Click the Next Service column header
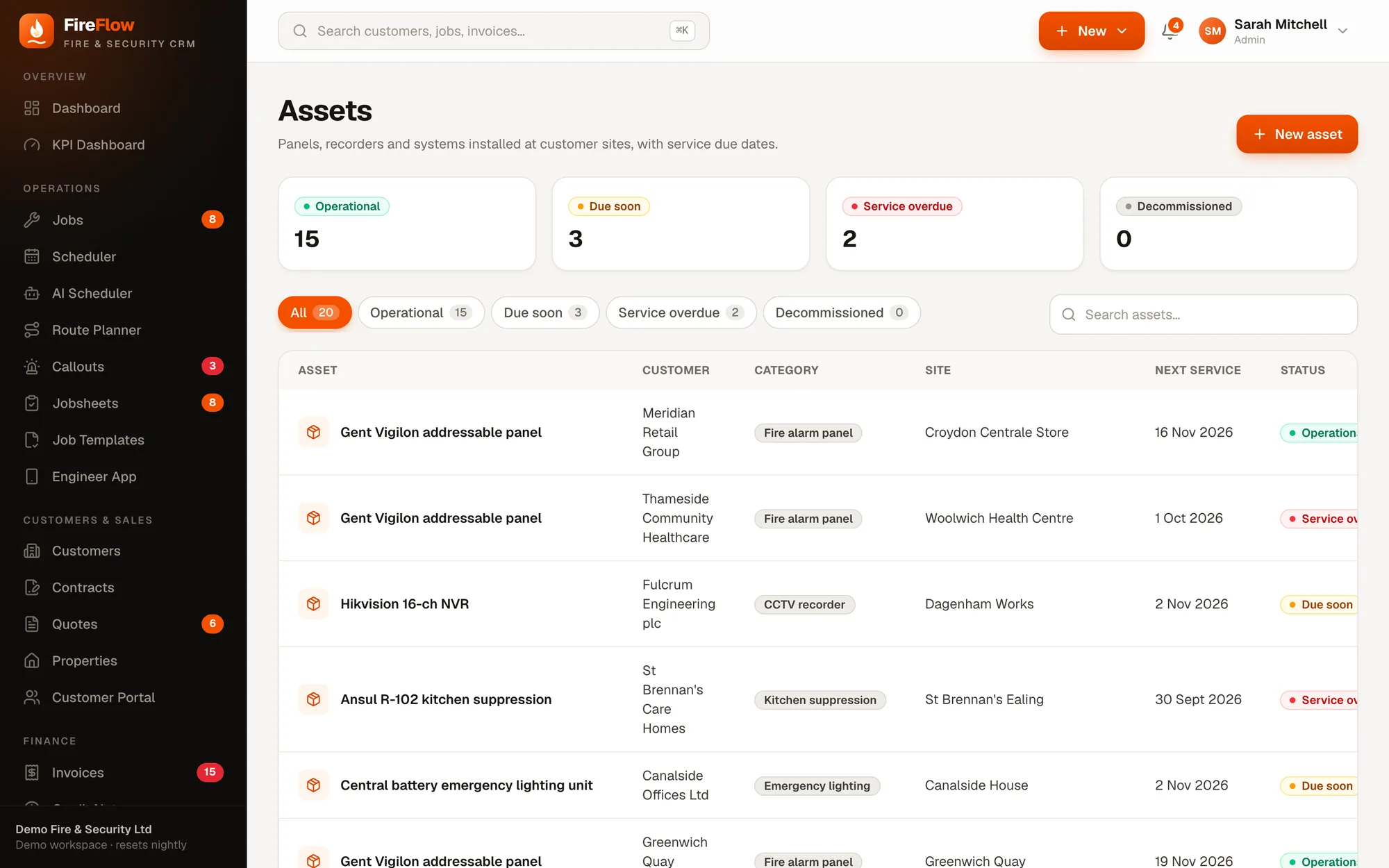 pos(1197,370)
